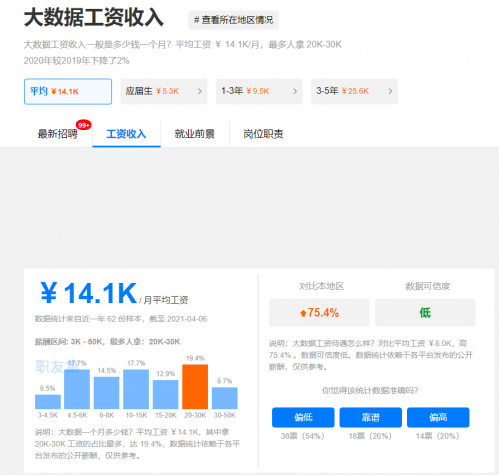Viewport: 499px width, 475px height.
Task: Vote 偏高 on data accuracy
Action: [x=438, y=417]
